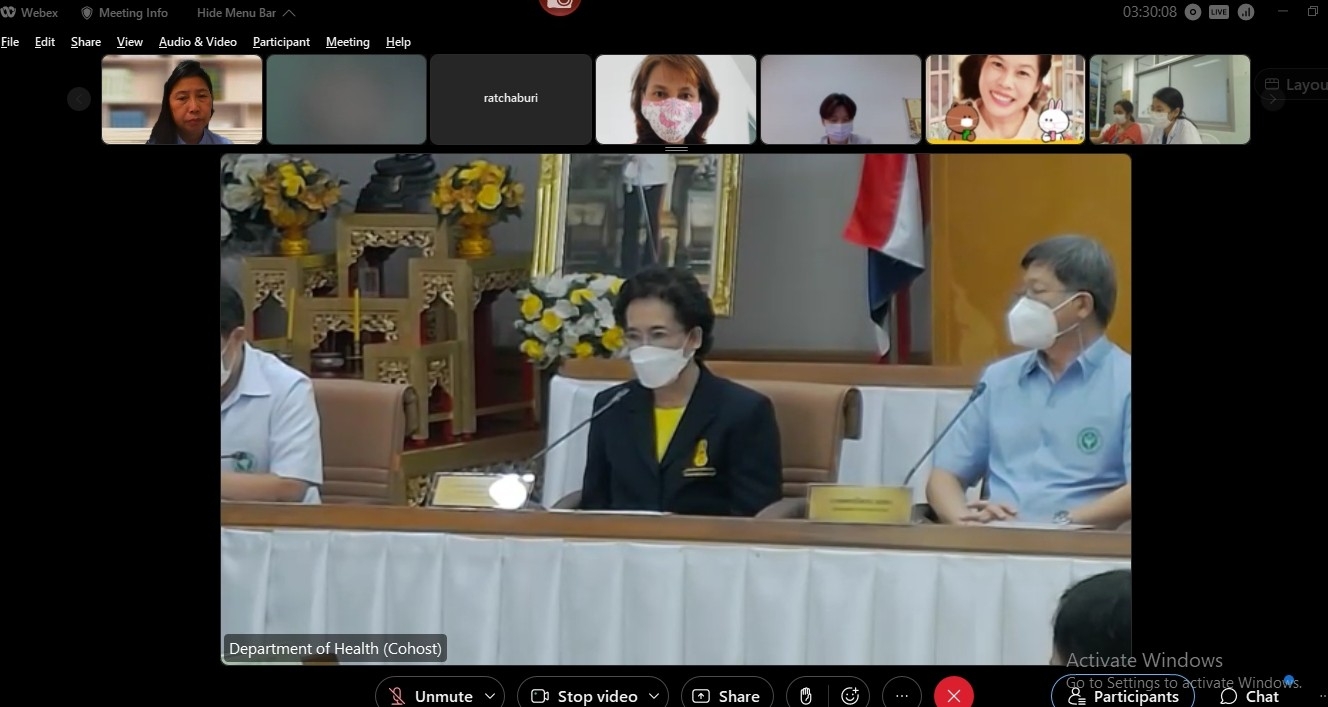Select thumbnail of masked person against white wall
1328x707 pixels.
(841, 99)
